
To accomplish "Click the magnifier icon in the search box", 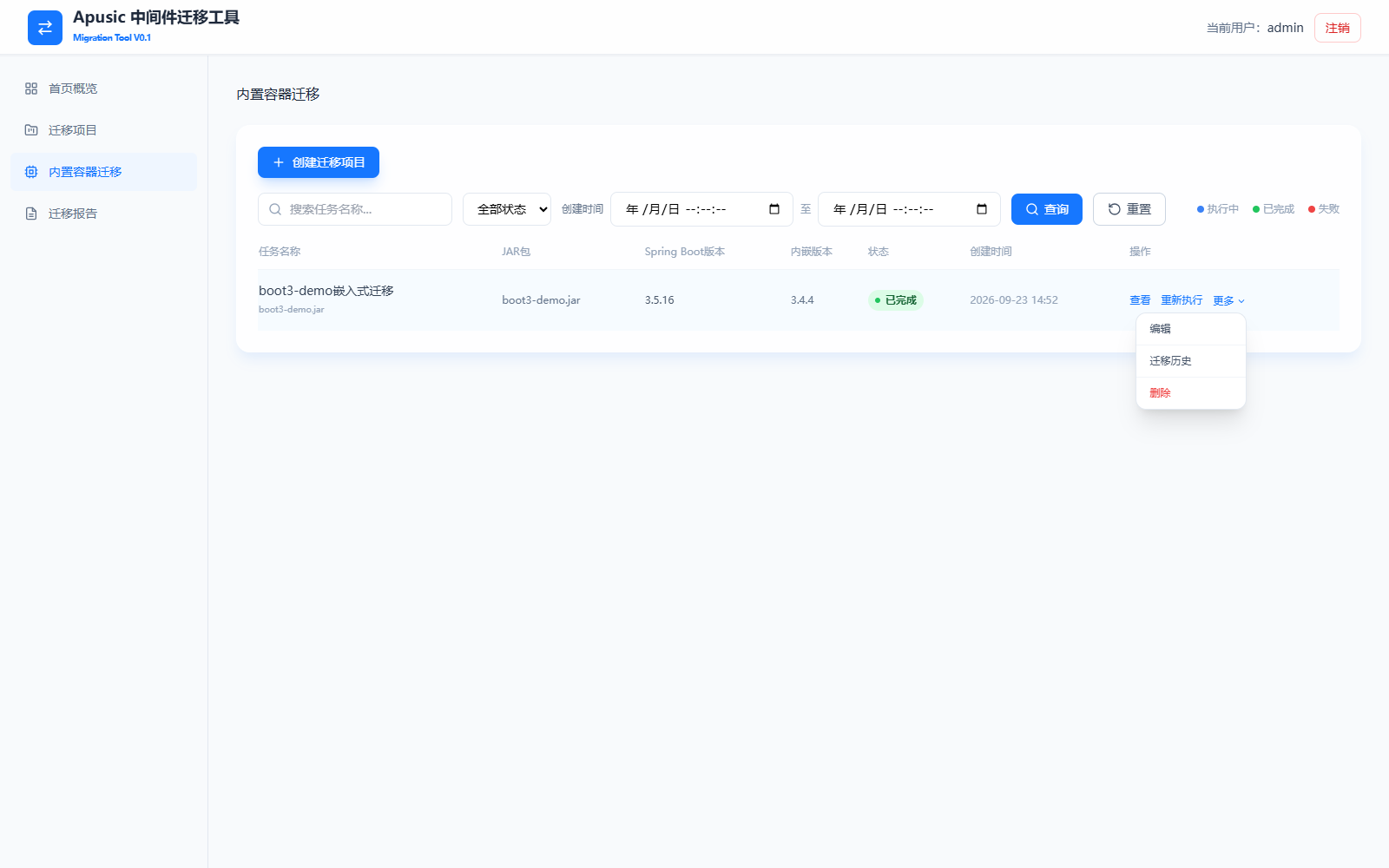I will coord(275,209).
